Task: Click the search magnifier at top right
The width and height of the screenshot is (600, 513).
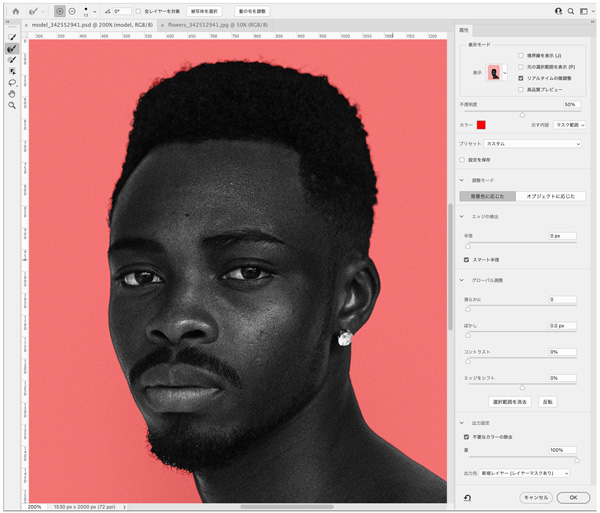Action: pos(571,11)
